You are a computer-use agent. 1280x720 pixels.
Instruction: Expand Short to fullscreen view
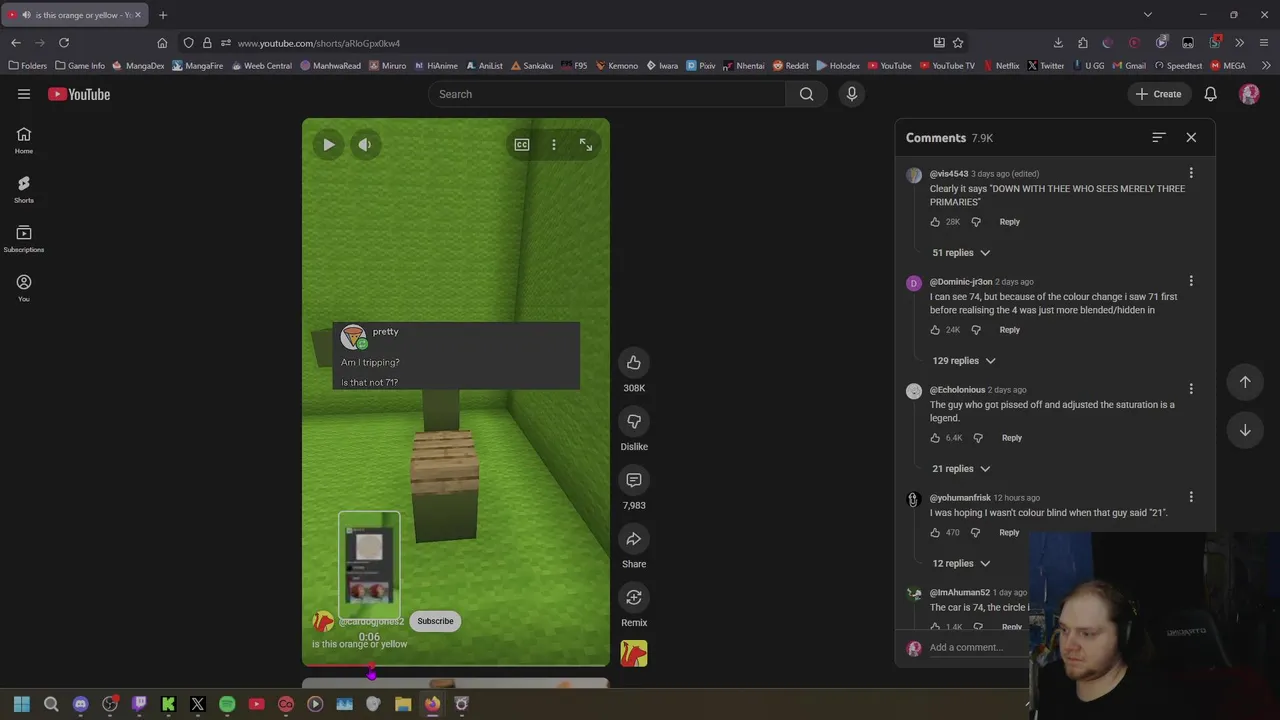click(x=586, y=145)
